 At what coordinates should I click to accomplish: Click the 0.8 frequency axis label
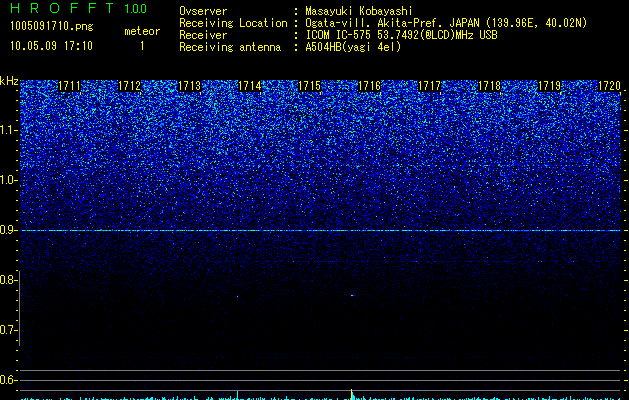7,280
